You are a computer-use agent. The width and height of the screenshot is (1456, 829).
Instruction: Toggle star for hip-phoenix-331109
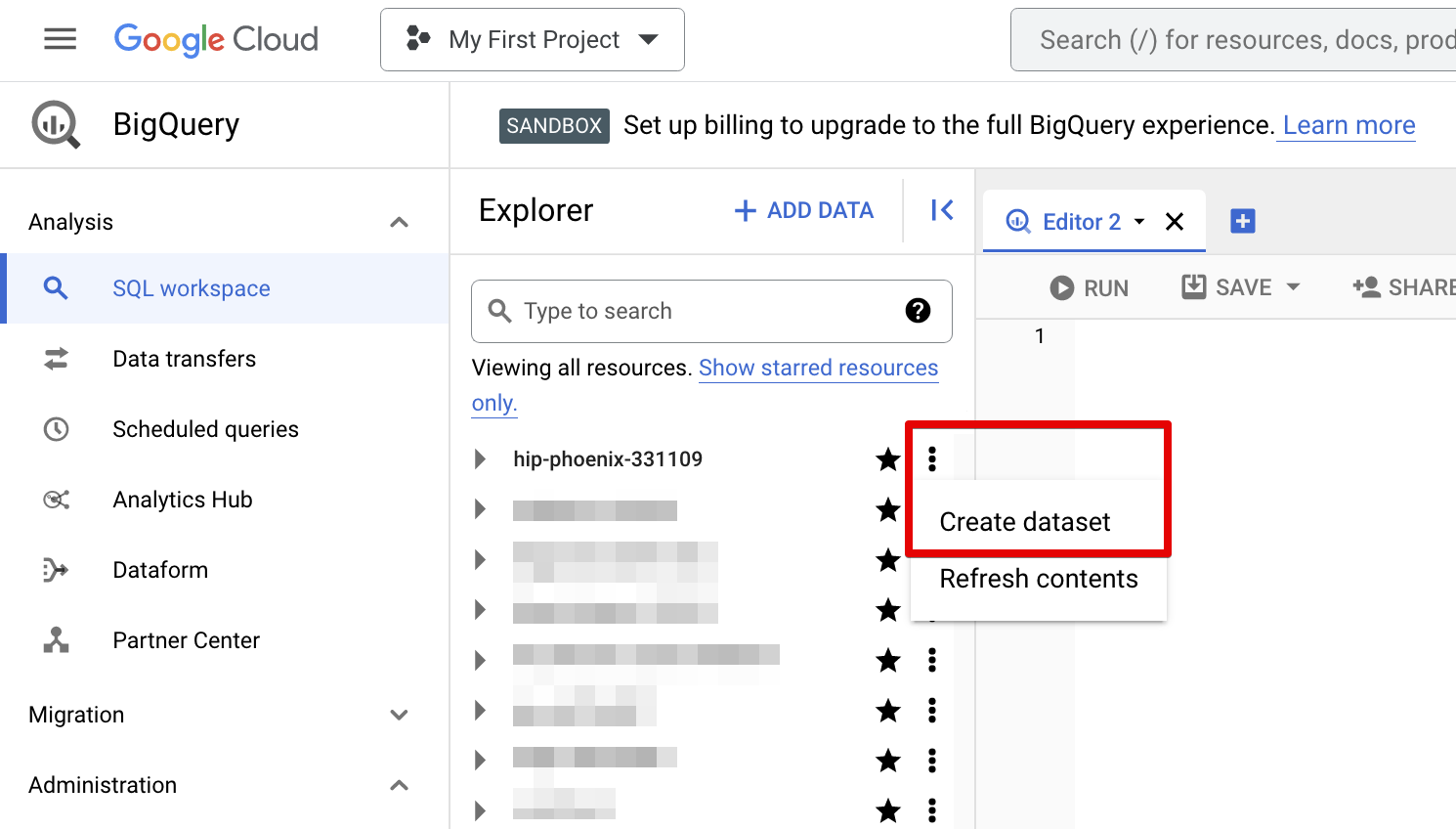pyautogui.click(x=888, y=458)
